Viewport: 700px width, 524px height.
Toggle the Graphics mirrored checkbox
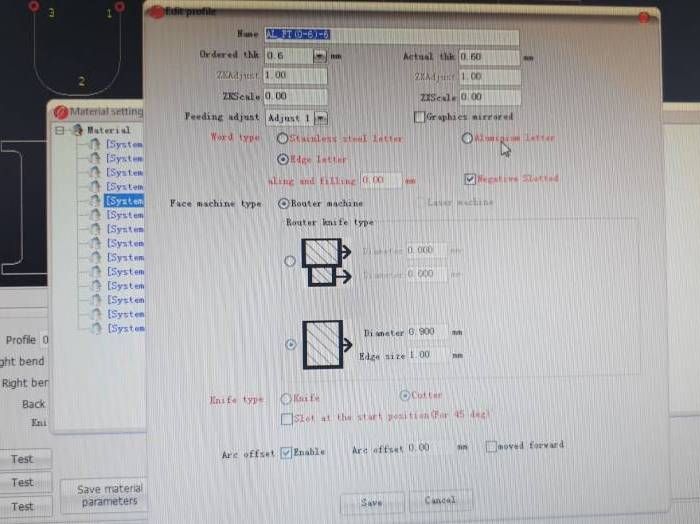419,117
